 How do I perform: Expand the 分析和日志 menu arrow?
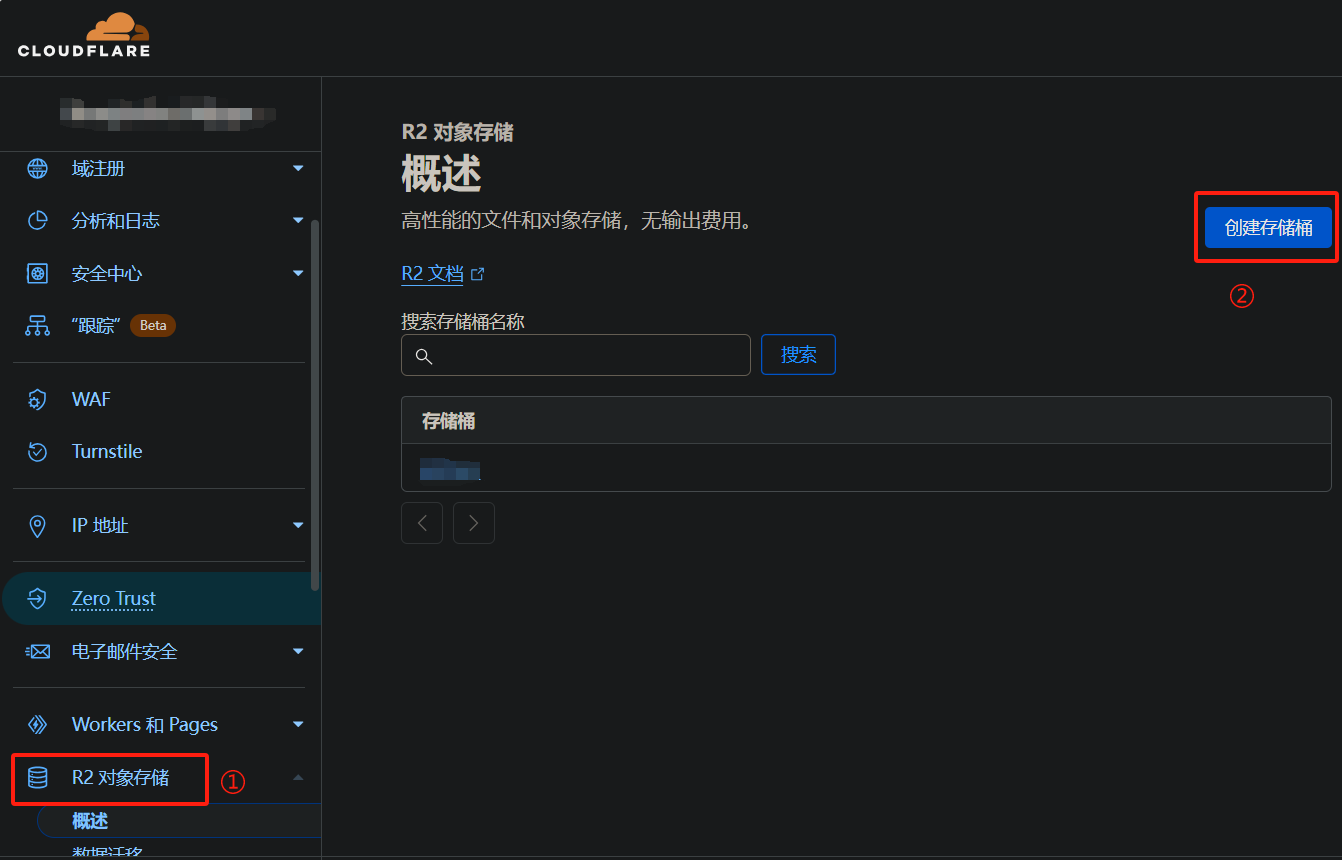(x=298, y=220)
